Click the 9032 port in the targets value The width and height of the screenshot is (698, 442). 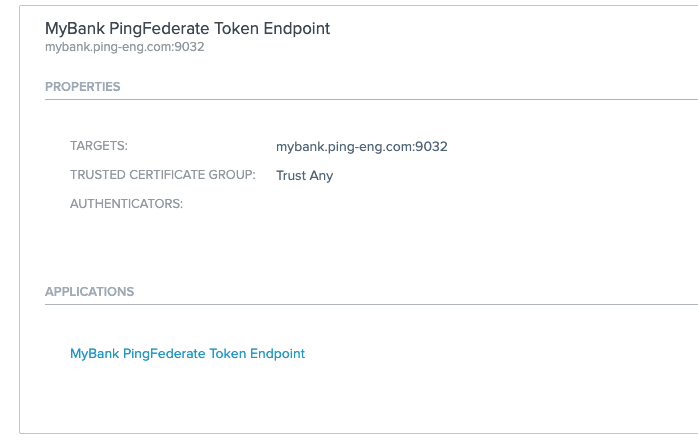click(x=432, y=146)
